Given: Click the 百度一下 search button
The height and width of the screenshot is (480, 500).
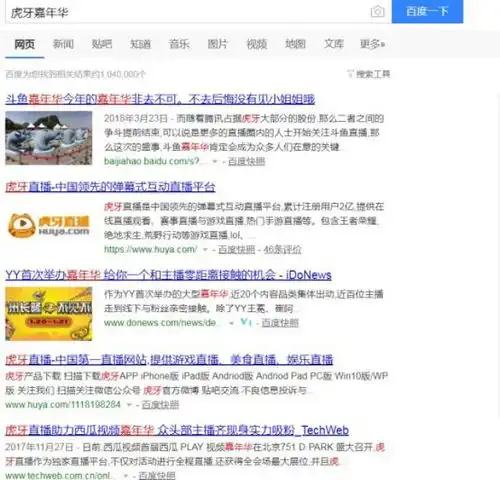Looking at the screenshot, I should tap(427, 12).
